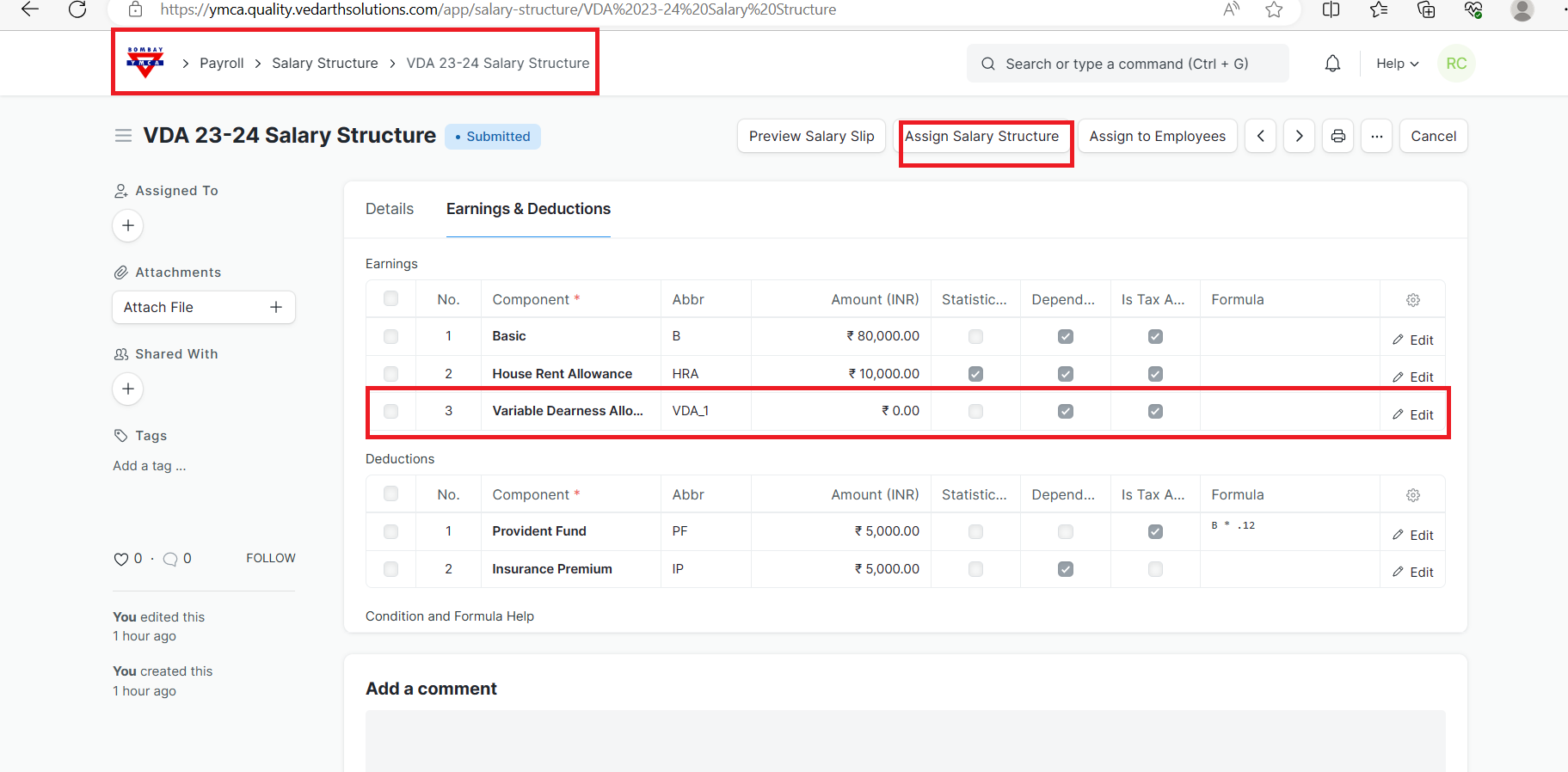Switch to the Details tab

(390, 209)
